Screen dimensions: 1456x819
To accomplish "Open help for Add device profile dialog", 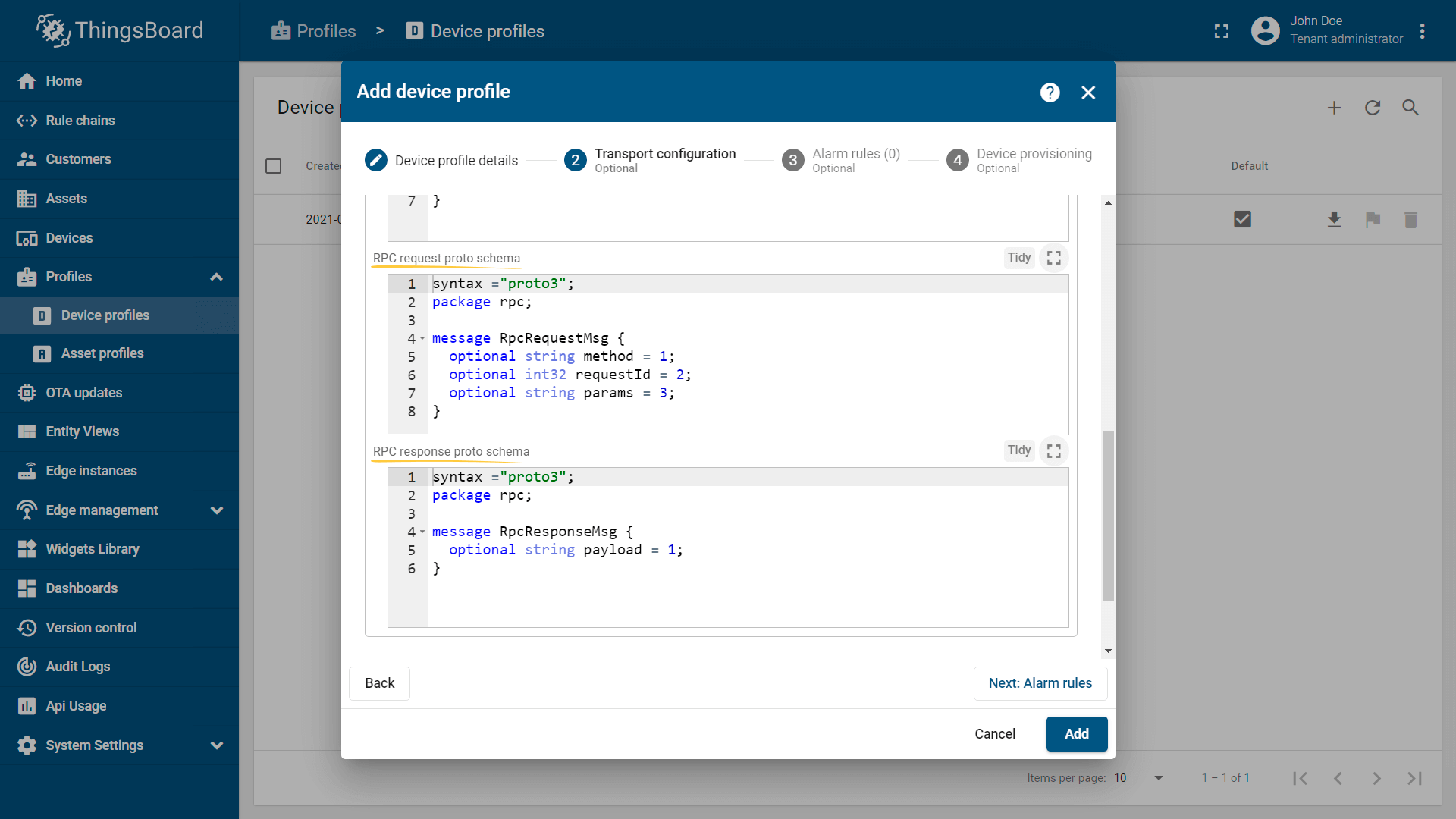I will coord(1050,93).
